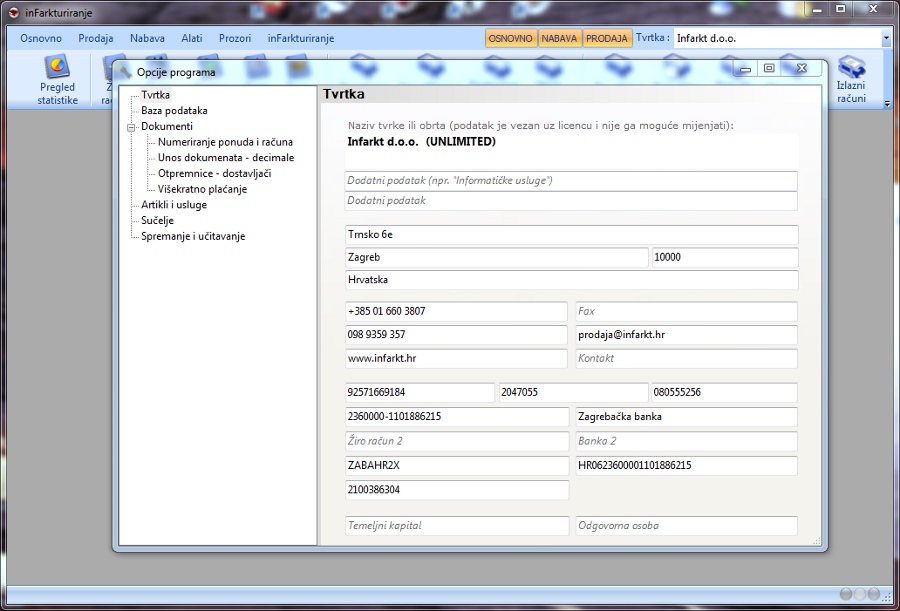Click the postal code field 10000
The width and height of the screenshot is (900, 611).
(724, 257)
